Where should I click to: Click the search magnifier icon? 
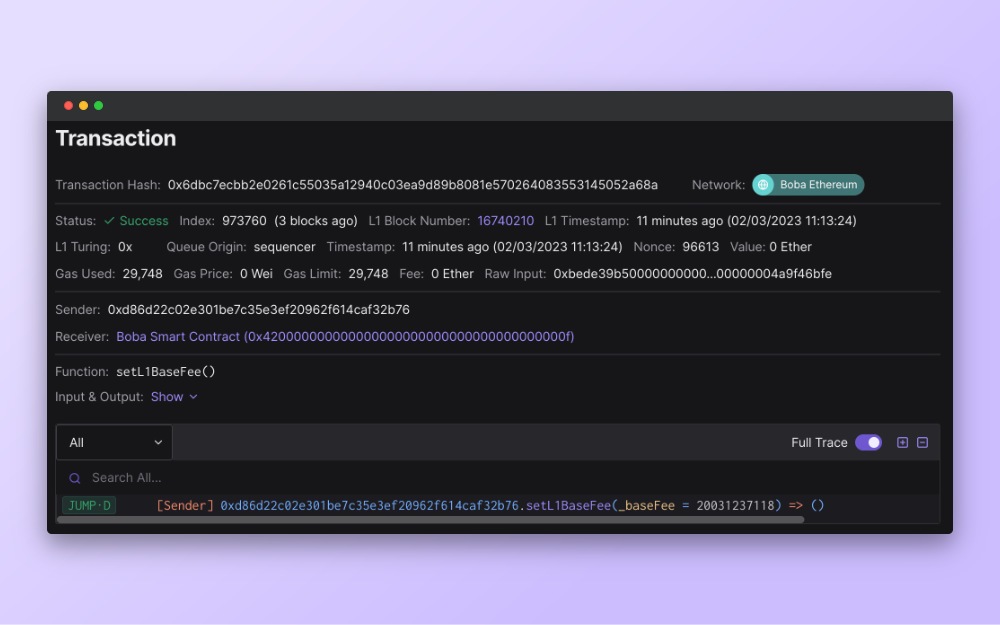coord(75,478)
